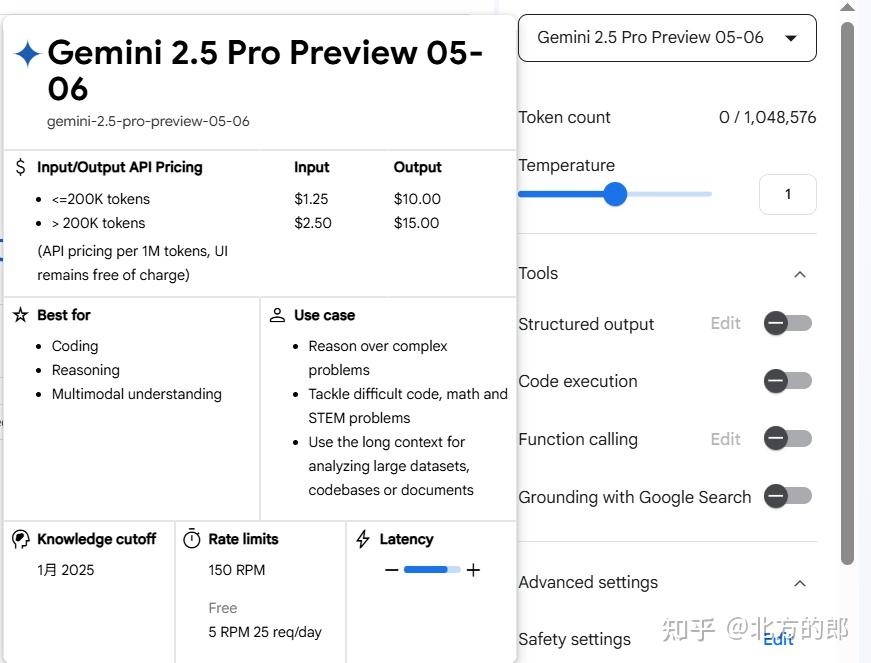The height and width of the screenshot is (663, 871).
Task: Edit the Structured output settings
Action: point(725,323)
